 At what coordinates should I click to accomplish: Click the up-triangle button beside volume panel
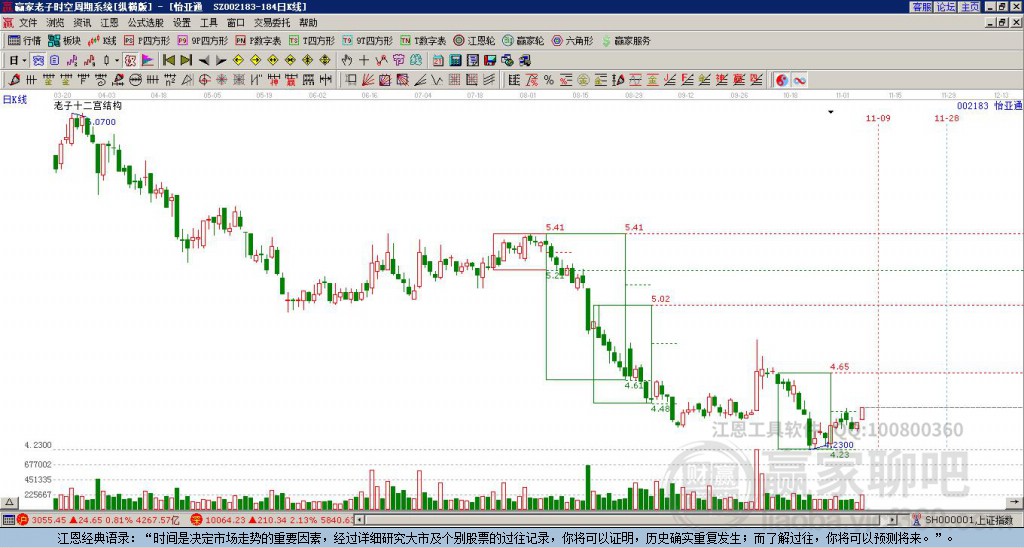click(9, 502)
